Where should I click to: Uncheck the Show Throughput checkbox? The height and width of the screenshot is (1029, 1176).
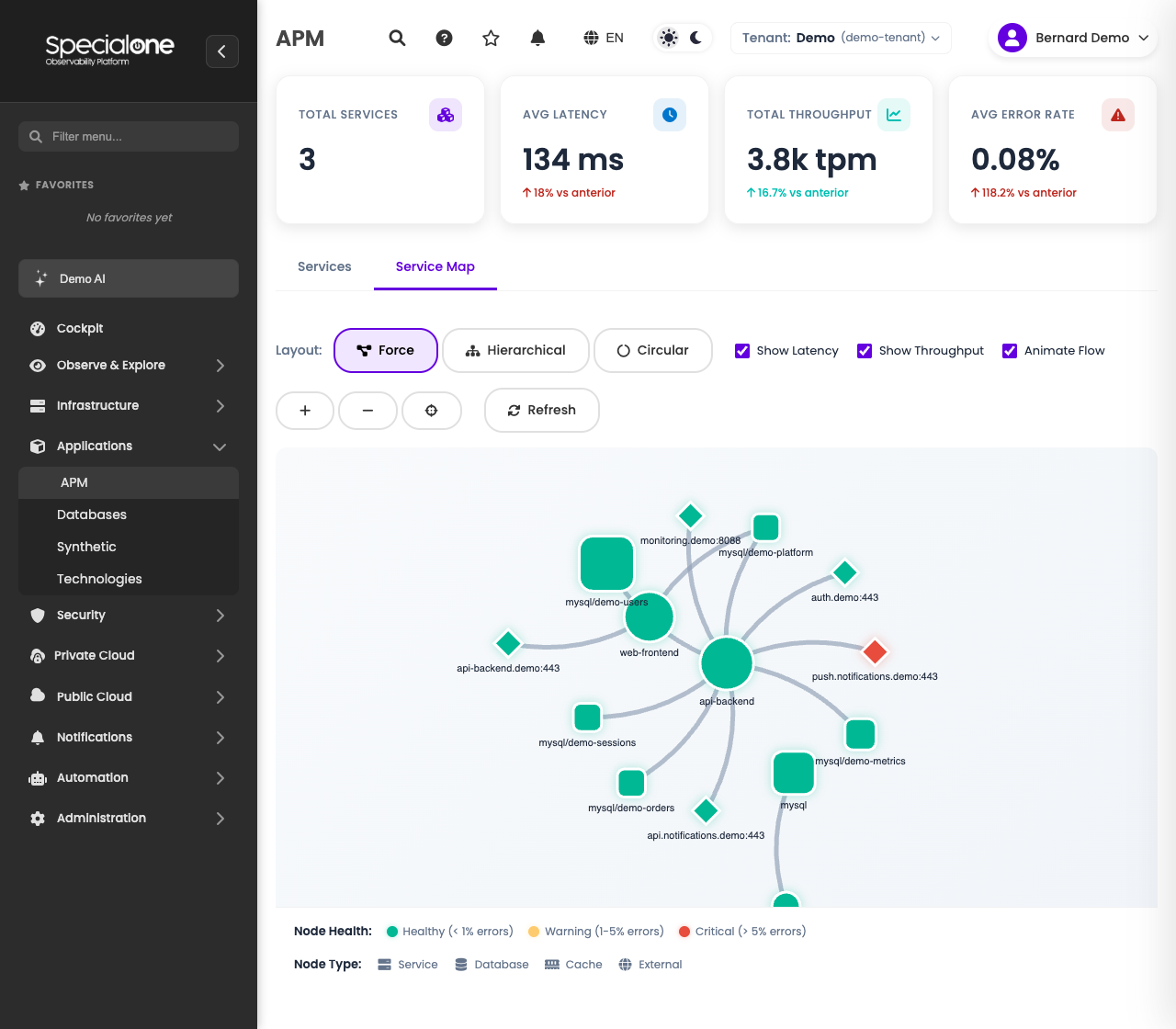click(x=865, y=351)
